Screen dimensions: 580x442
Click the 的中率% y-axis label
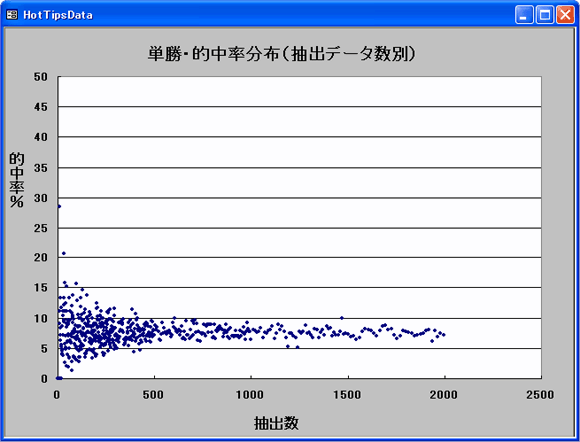(17, 180)
